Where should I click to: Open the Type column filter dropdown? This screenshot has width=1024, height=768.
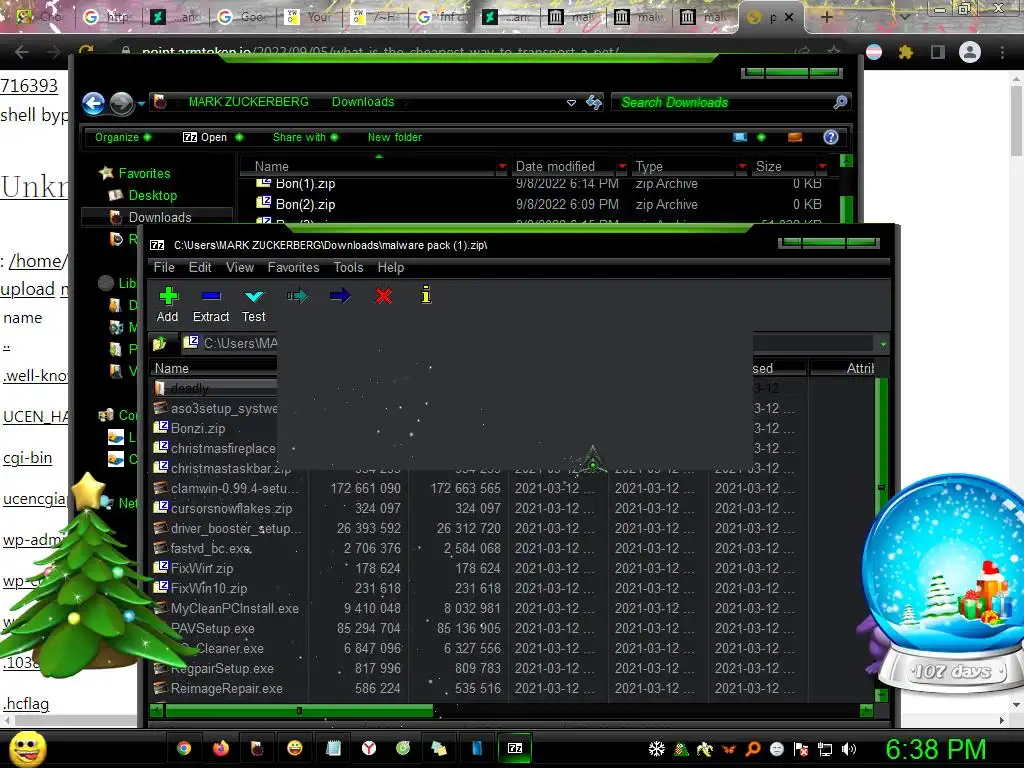(x=742, y=167)
